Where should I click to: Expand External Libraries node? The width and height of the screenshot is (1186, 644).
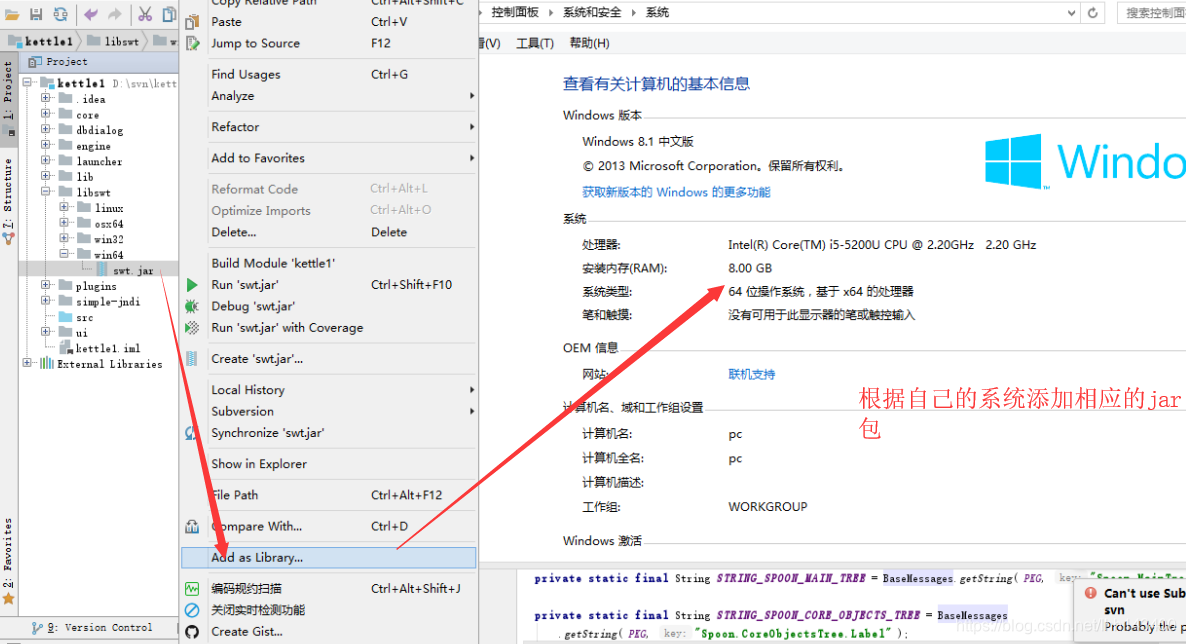[27, 363]
